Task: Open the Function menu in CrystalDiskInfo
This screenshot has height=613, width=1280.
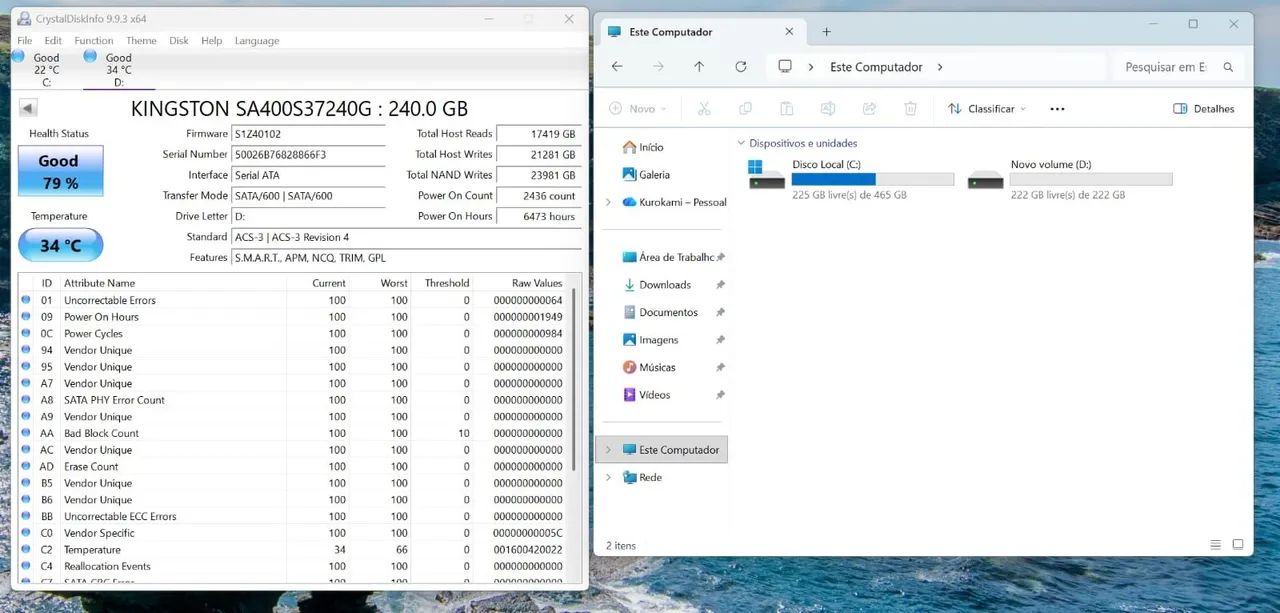Action: pos(94,41)
